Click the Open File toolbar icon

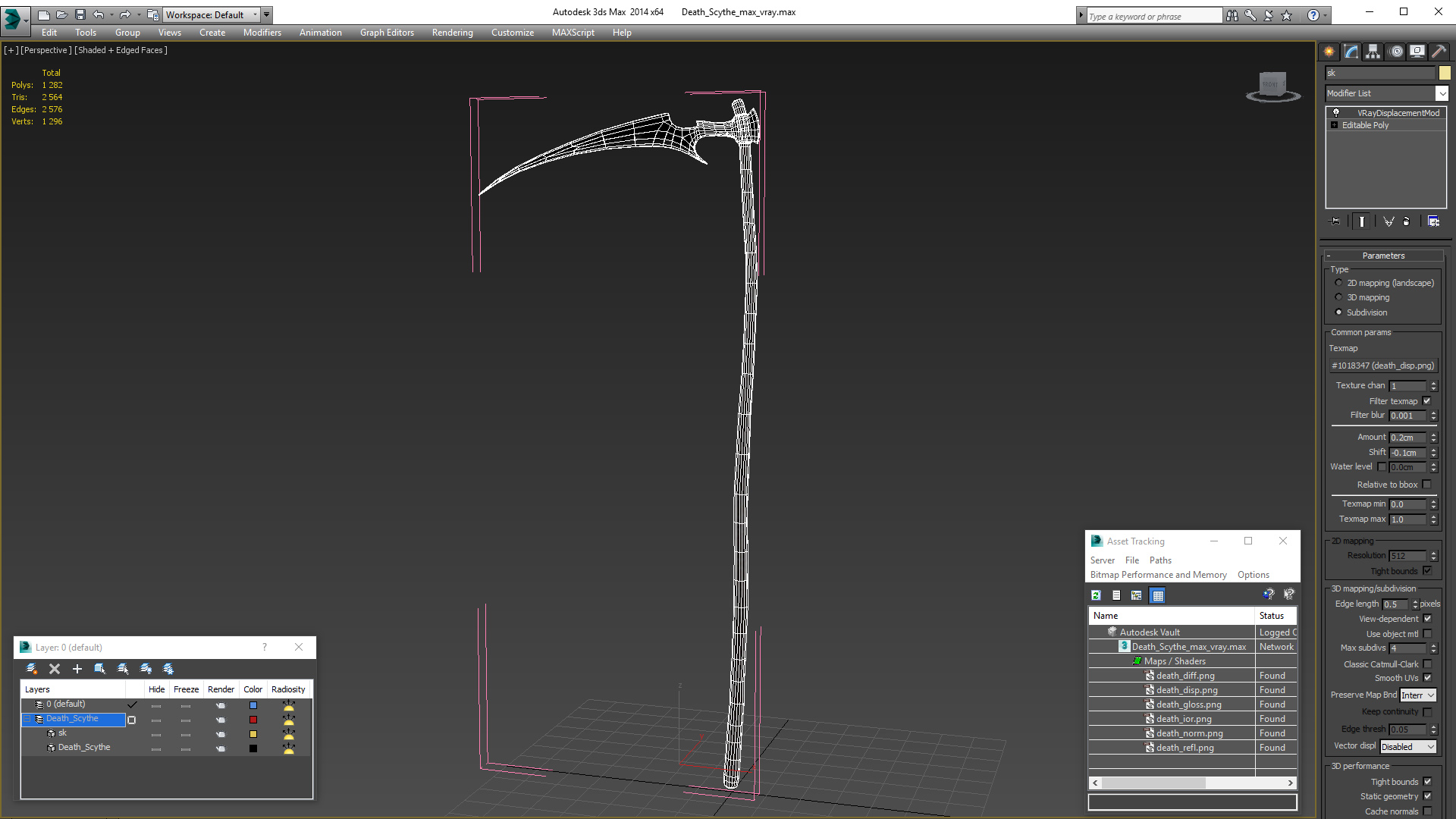coord(61,14)
